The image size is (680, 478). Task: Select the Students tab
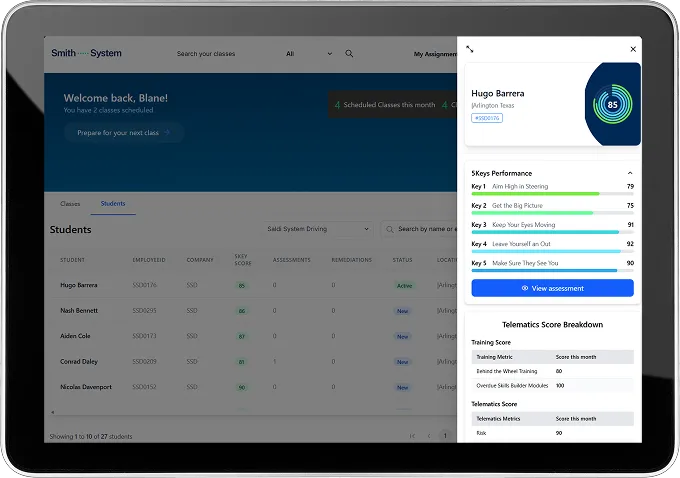(113, 204)
